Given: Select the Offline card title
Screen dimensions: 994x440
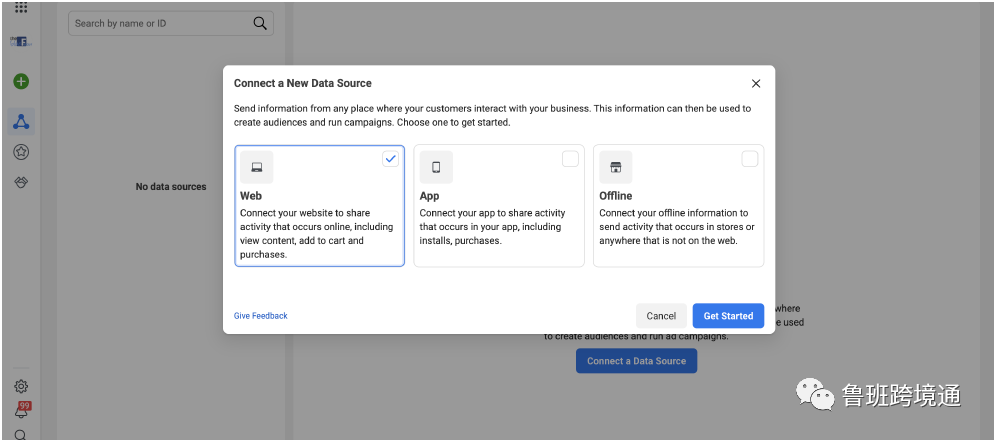Looking at the screenshot, I should (x=616, y=196).
